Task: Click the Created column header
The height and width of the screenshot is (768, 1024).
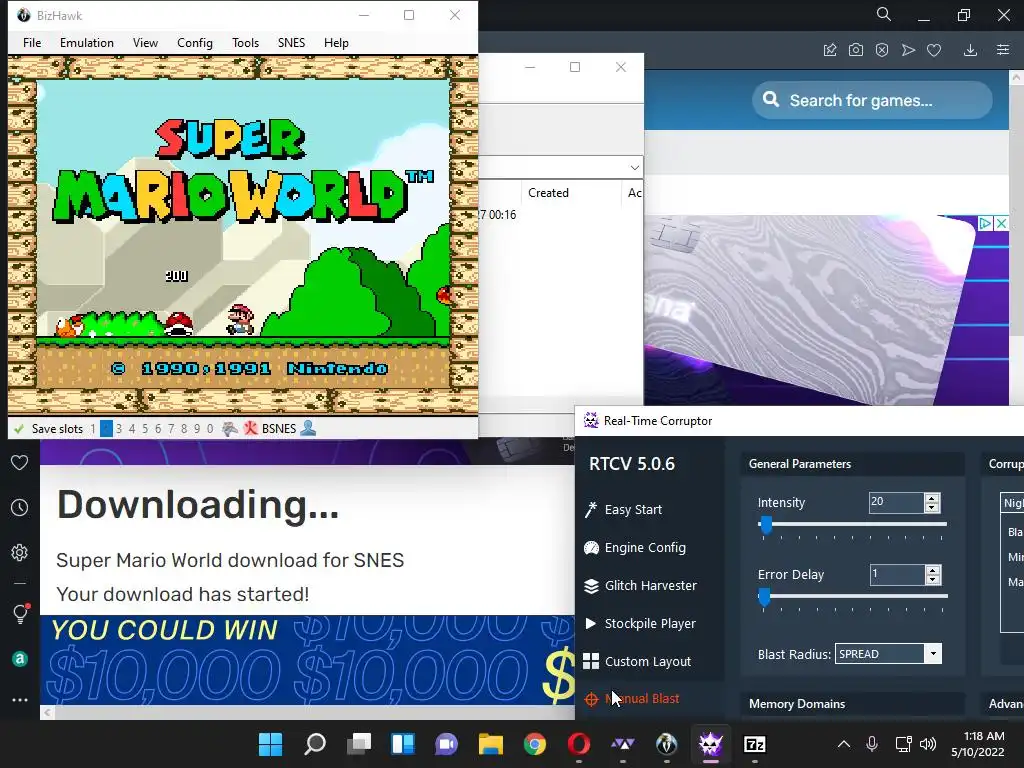Action: 548,193
